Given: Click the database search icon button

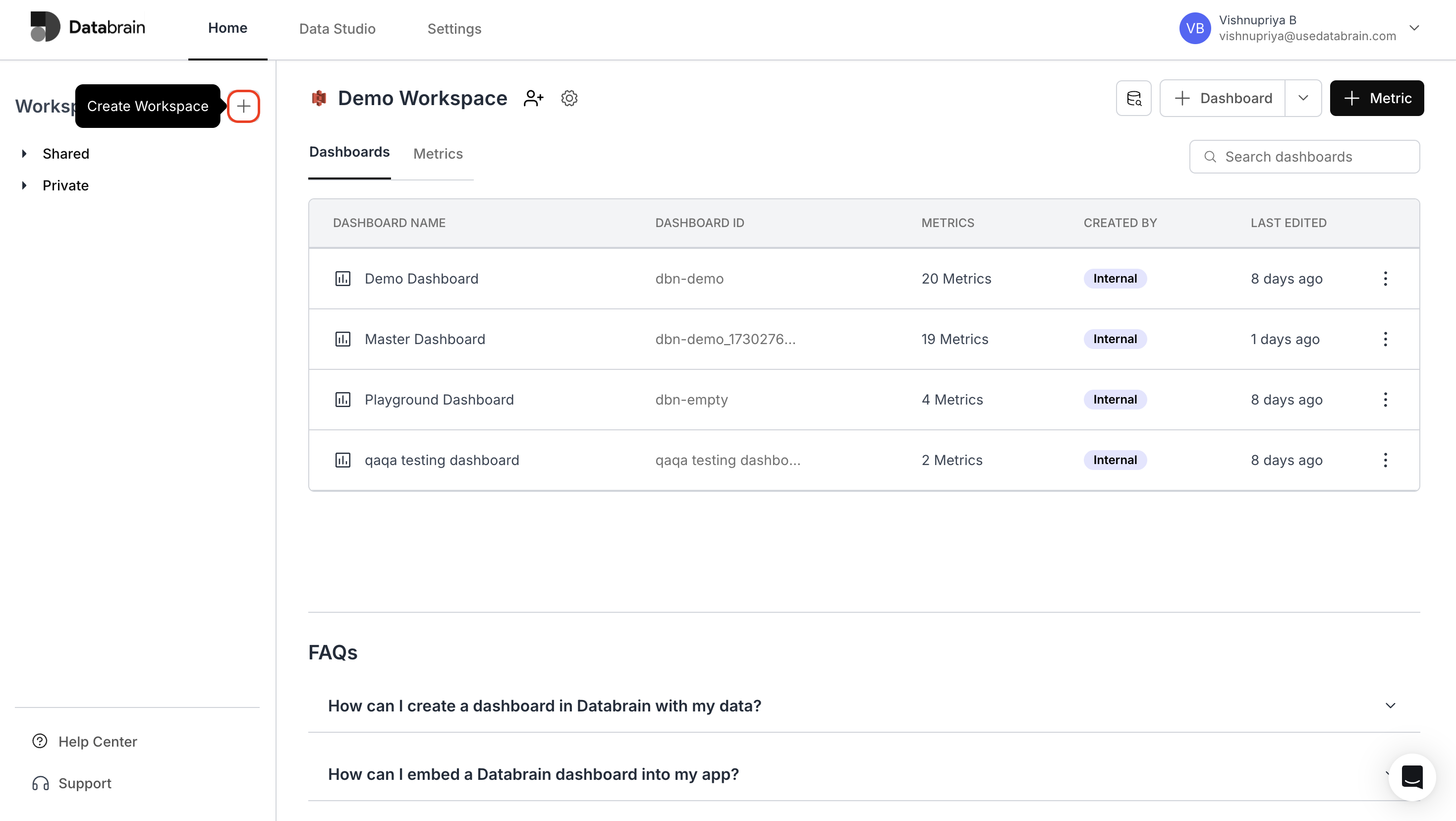Looking at the screenshot, I should (1133, 98).
